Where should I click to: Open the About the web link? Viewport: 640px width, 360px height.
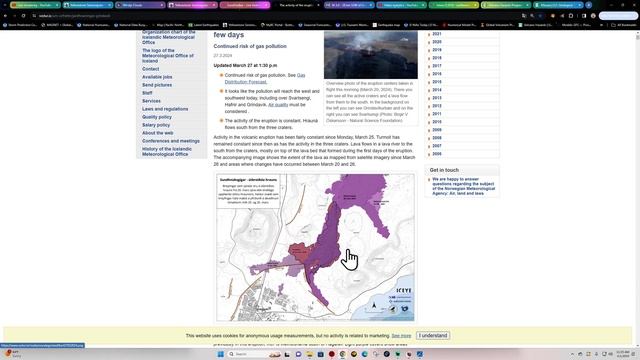(x=158, y=133)
